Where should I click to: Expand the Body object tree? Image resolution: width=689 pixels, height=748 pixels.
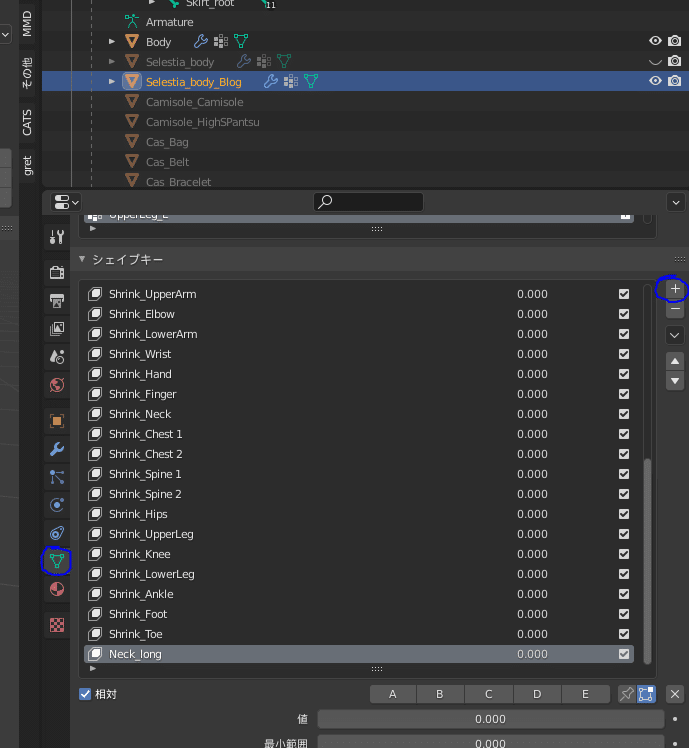click(x=112, y=42)
